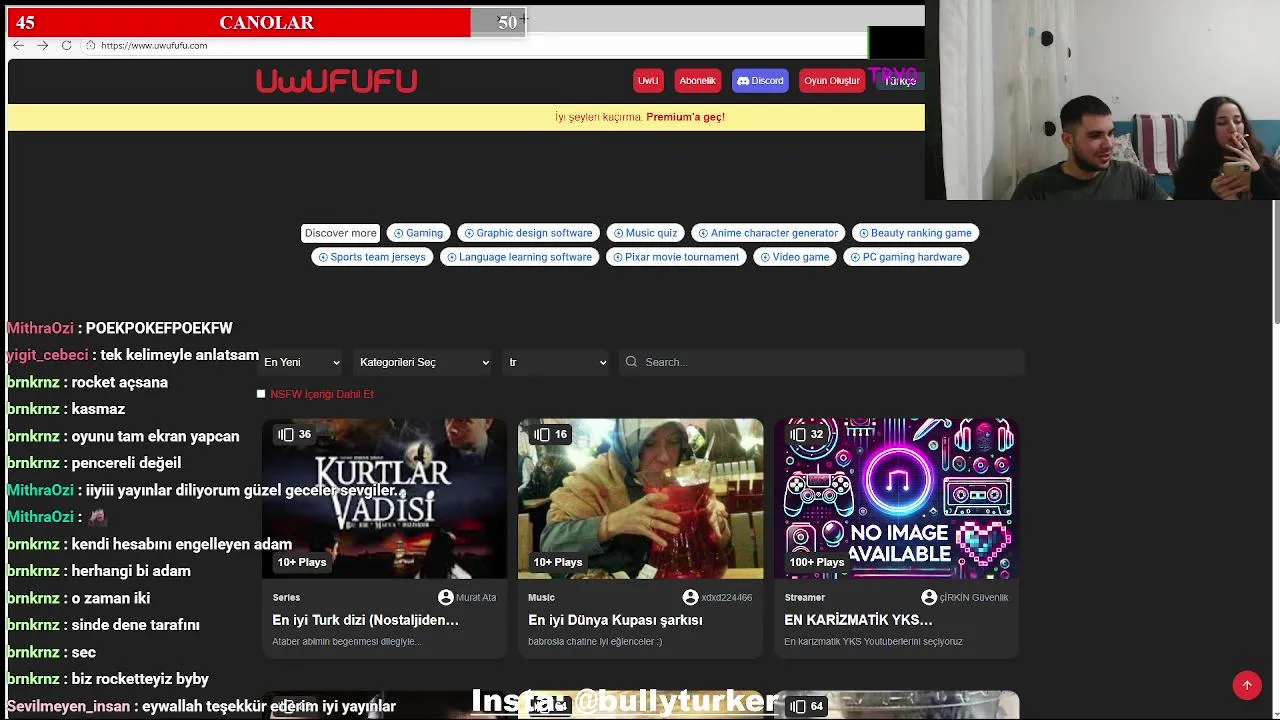Click the Streamer category label
Viewport: 1280px width, 720px height.
pos(804,597)
